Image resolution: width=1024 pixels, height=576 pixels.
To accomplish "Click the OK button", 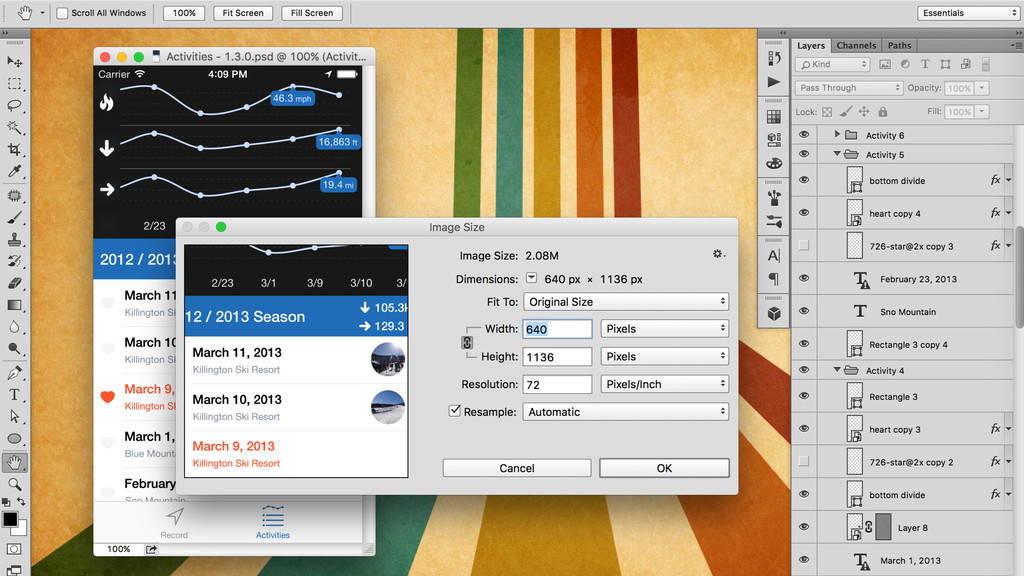I will tap(664, 468).
